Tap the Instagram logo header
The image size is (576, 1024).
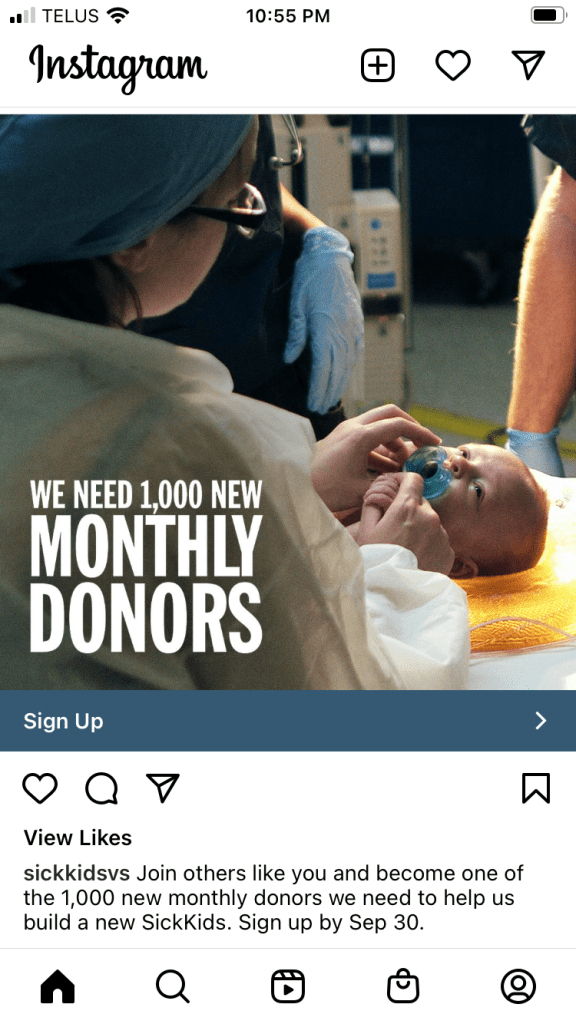coord(118,68)
